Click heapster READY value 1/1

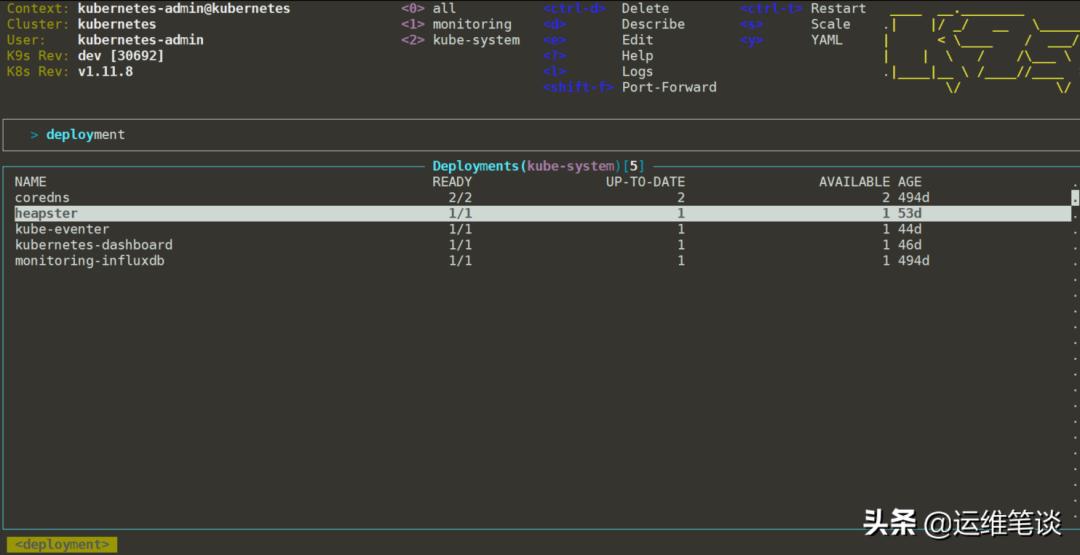point(460,213)
